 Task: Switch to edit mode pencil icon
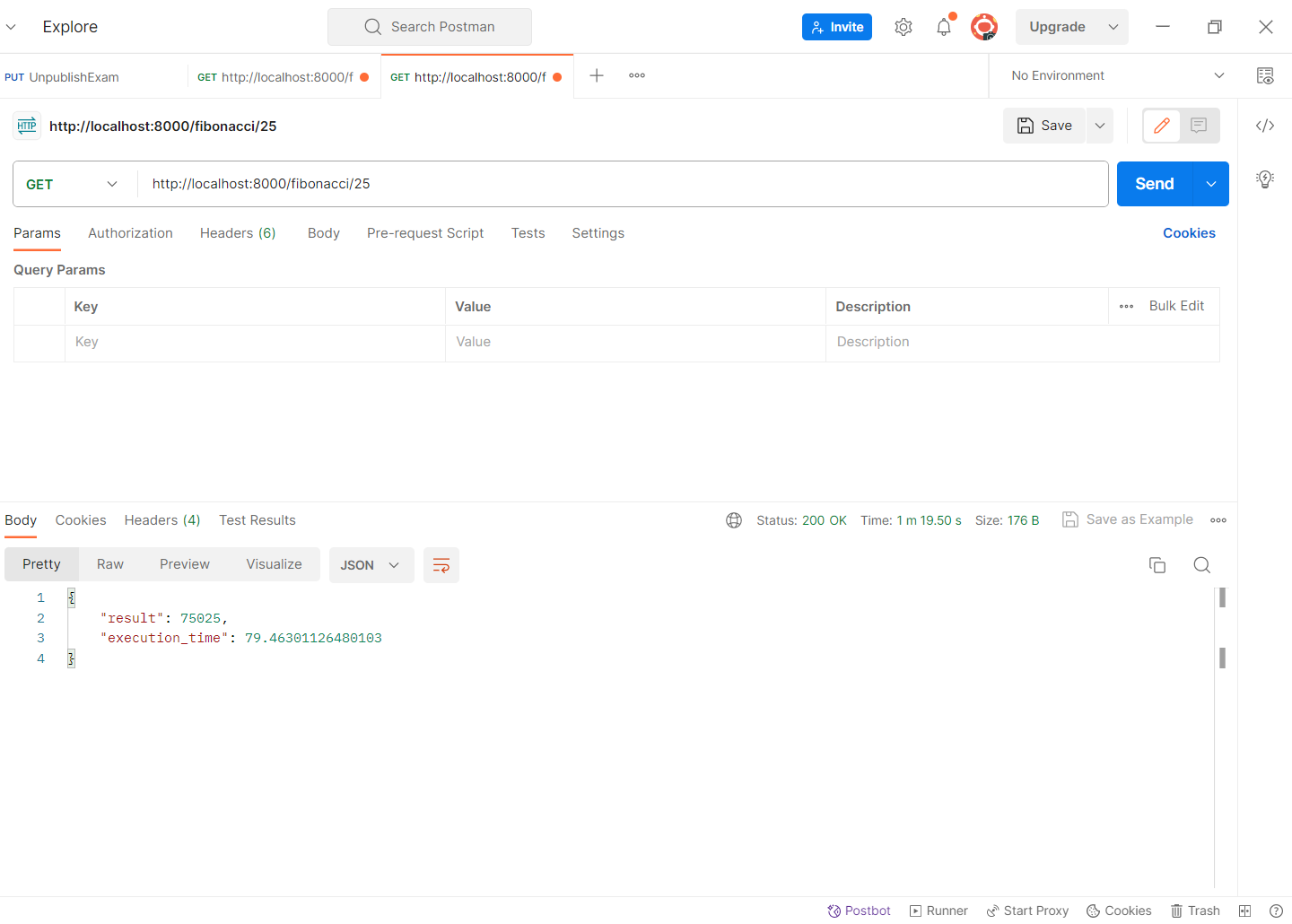[x=1162, y=126]
